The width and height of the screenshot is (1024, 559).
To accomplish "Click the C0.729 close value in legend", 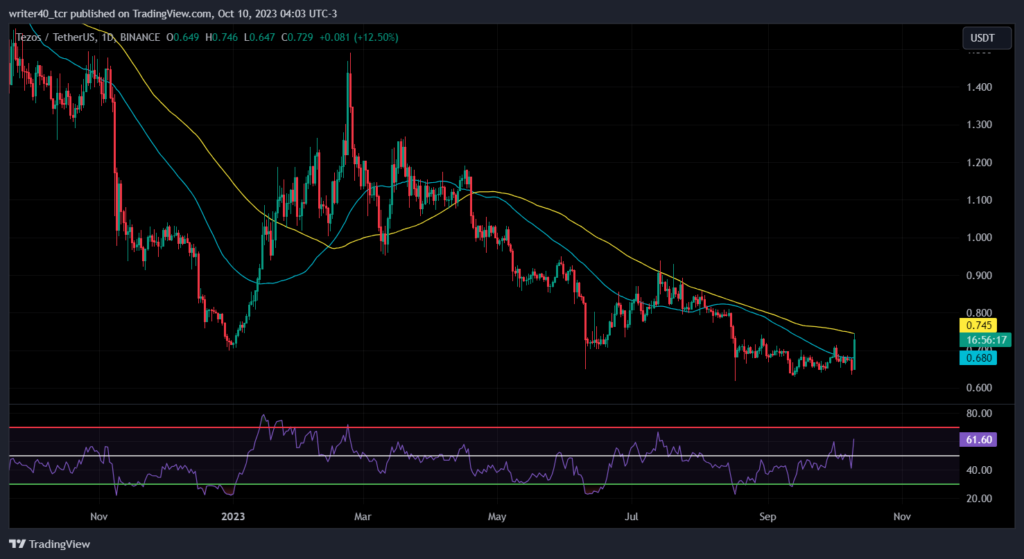I will pyautogui.click(x=298, y=38).
